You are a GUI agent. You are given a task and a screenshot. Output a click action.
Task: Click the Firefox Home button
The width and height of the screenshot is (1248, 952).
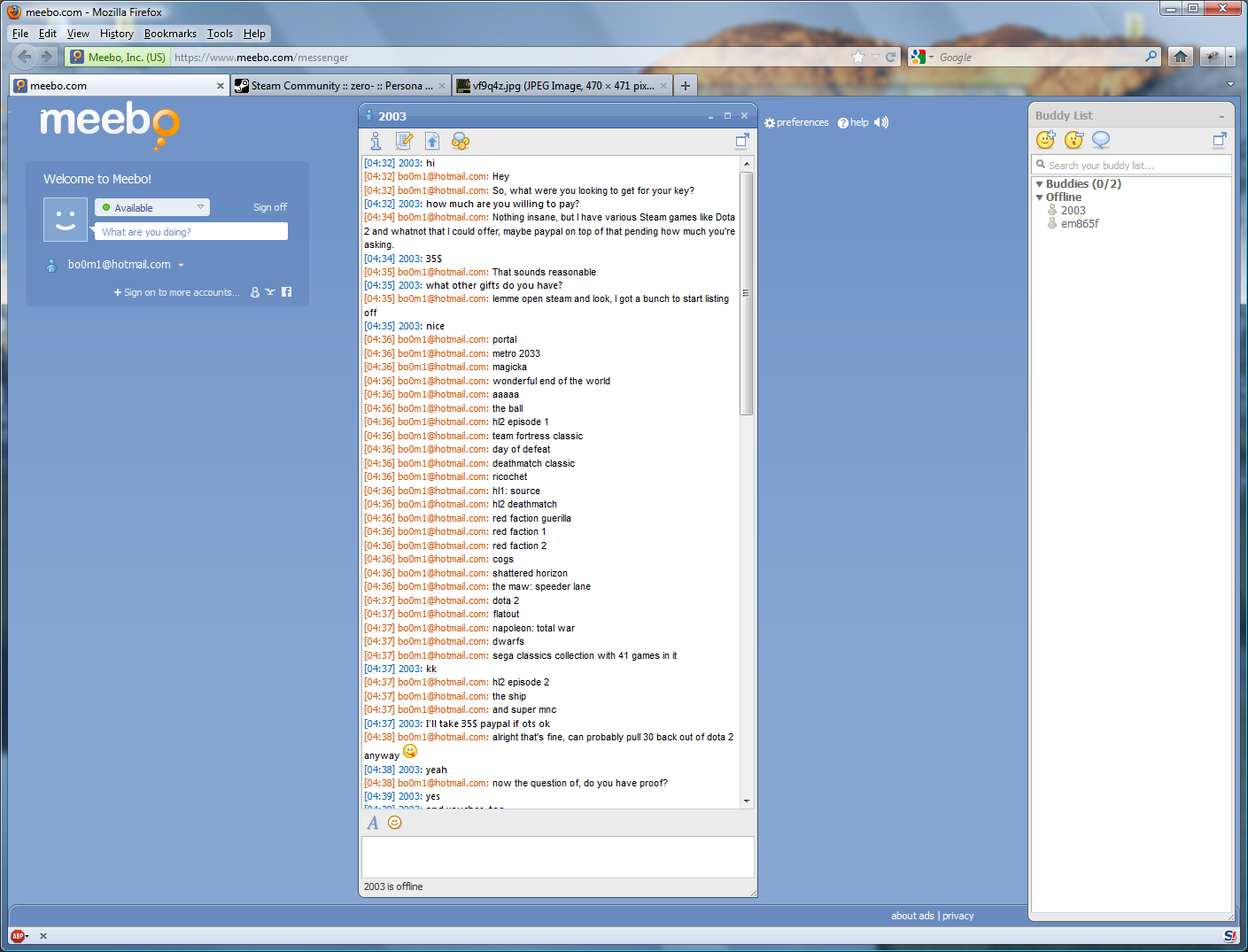coord(1180,57)
